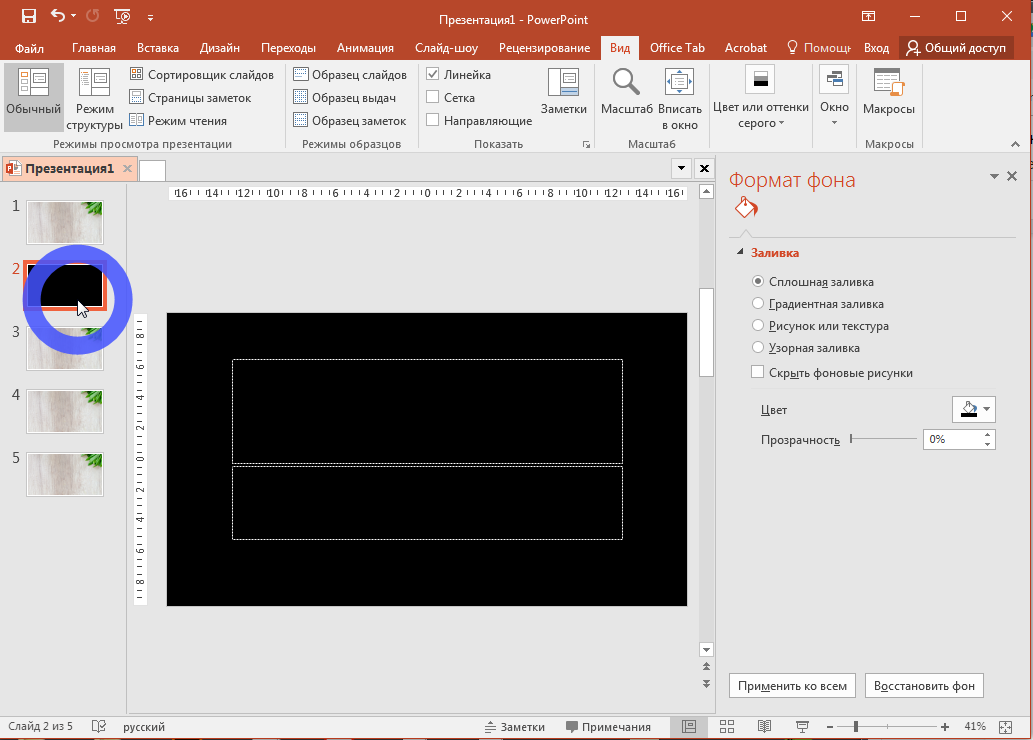This screenshot has width=1033, height=740.
Task: Click the Применить ко всем button
Action: (x=793, y=686)
